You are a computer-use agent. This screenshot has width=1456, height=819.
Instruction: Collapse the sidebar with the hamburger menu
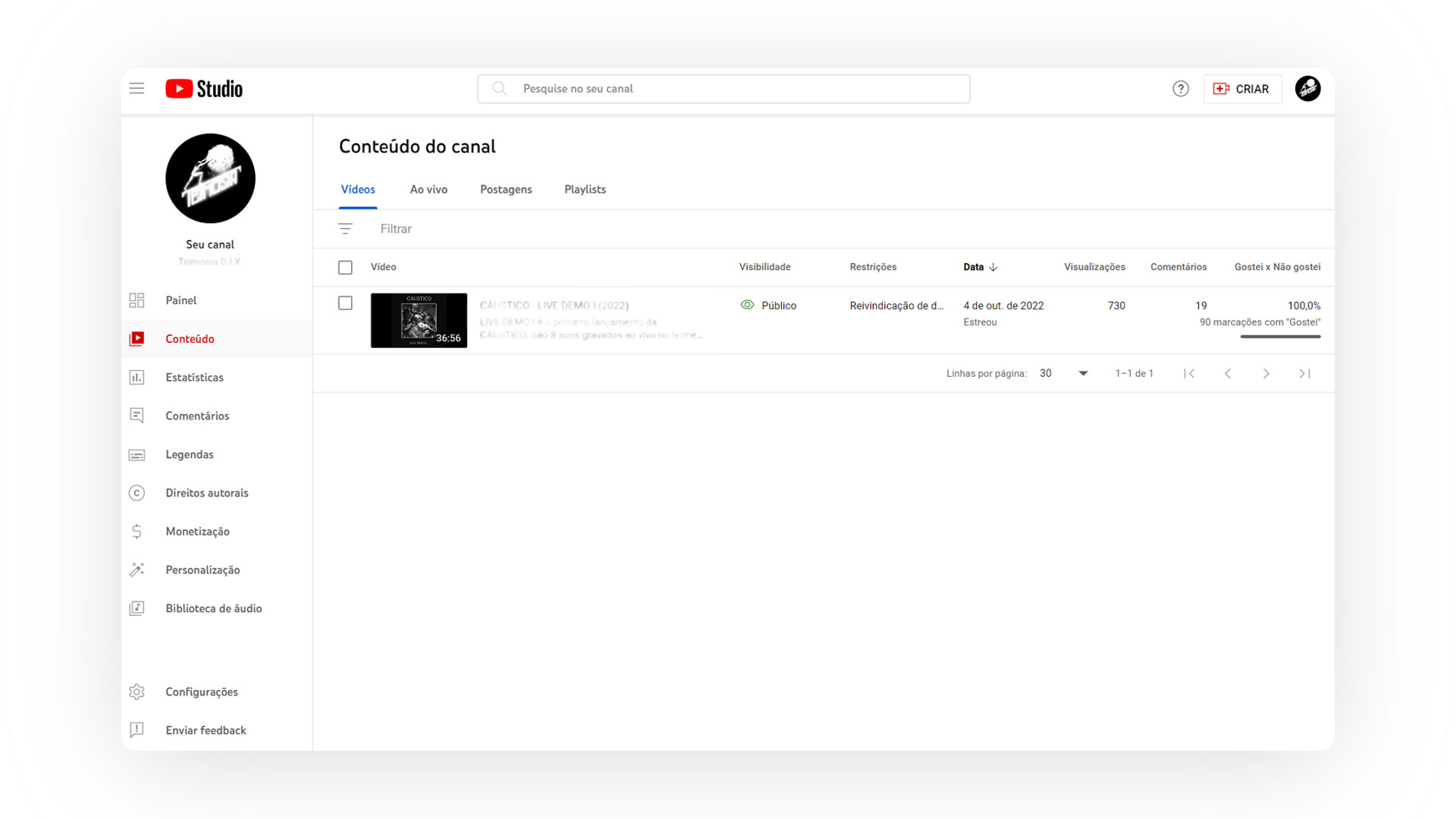click(136, 88)
